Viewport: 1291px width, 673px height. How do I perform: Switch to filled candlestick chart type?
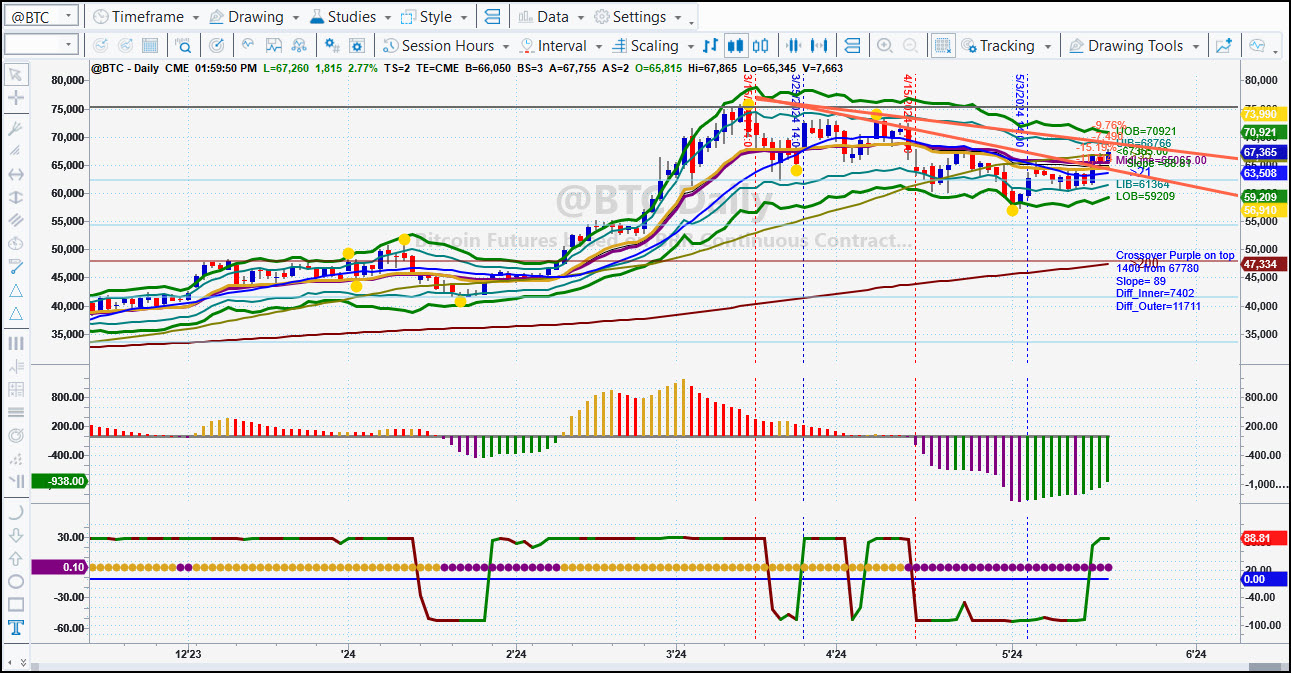(x=736, y=45)
